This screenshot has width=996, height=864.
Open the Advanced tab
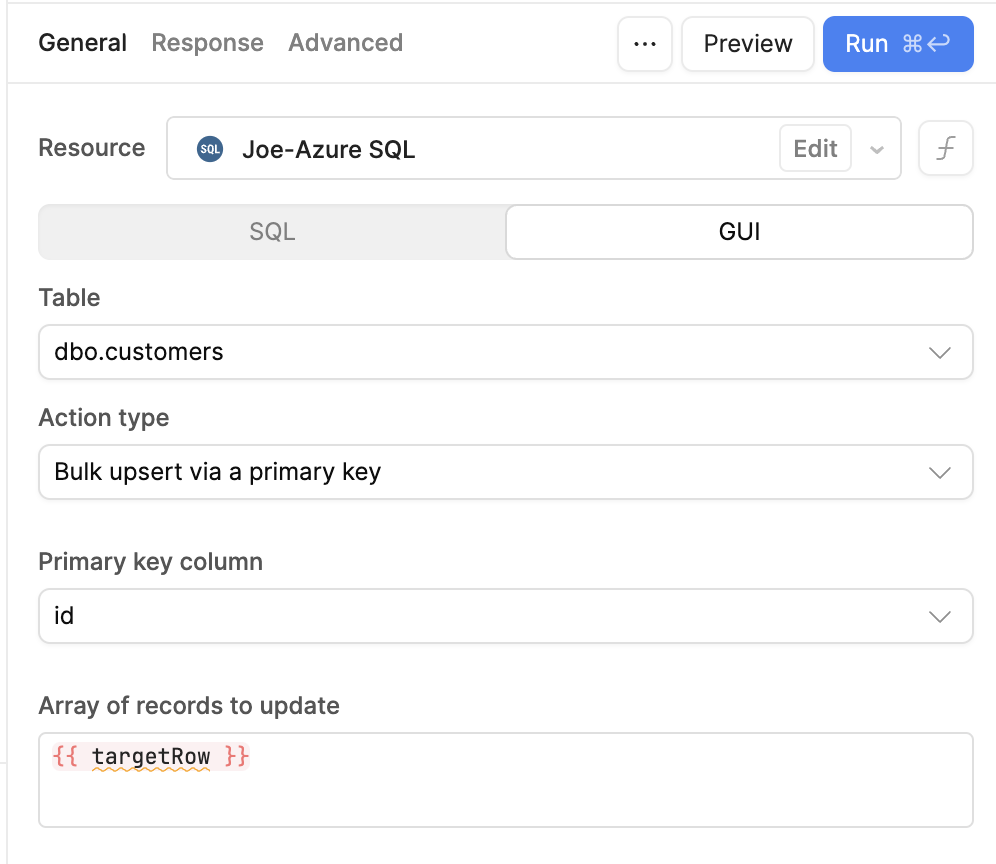346,43
